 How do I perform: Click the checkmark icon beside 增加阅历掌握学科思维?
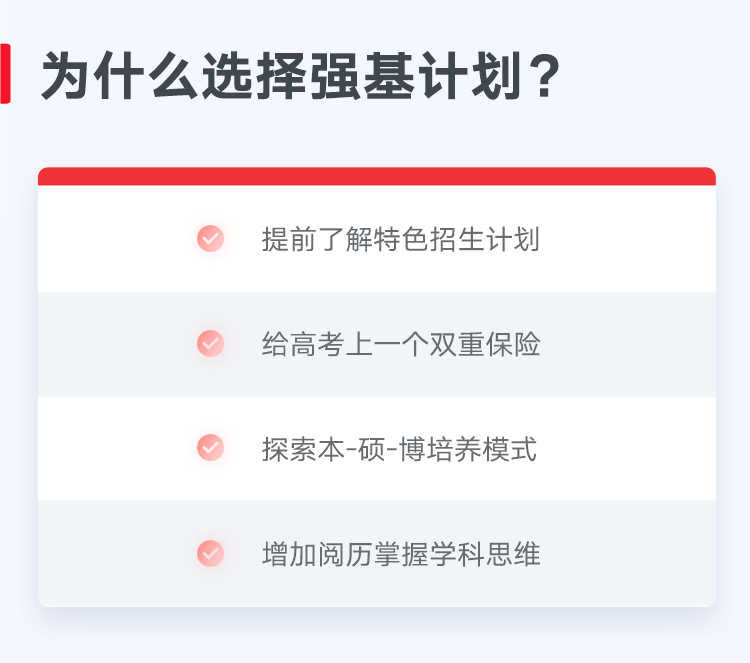[210, 553]
